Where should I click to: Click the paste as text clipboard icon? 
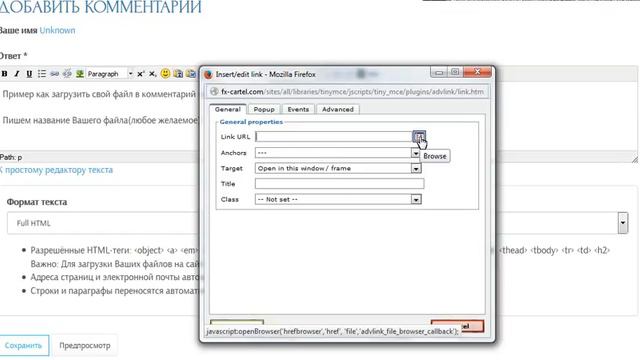(178, 74)
